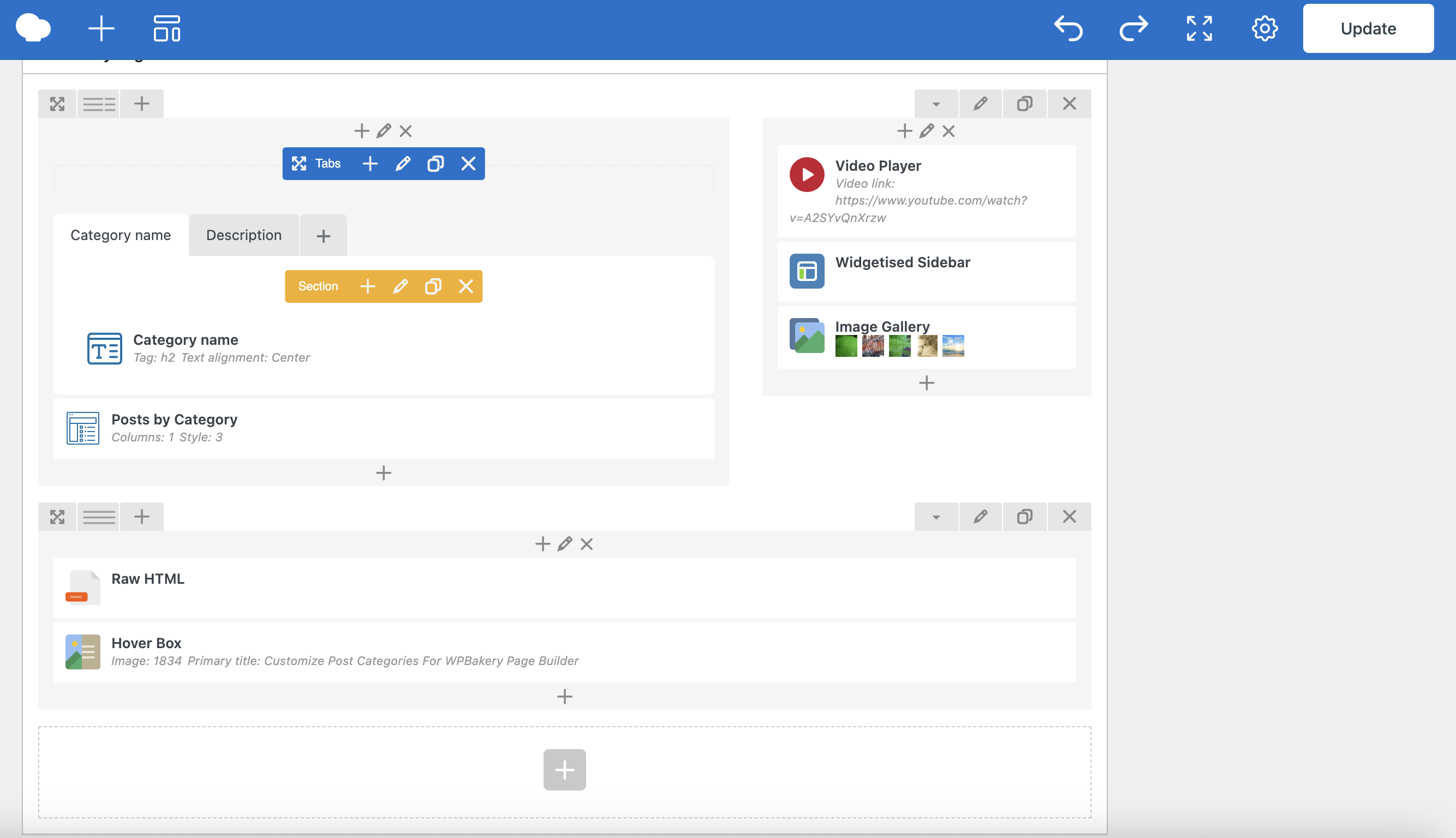Click the Add Element plus icon in top bar
The height and width of the screenshot is (838, 1456).
coord(102,28)
